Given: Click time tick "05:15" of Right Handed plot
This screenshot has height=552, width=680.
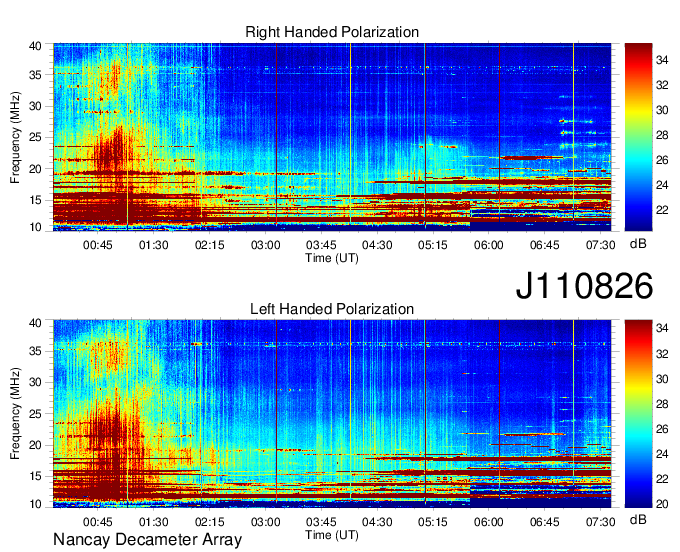Looking at the screenshot, I should click(x=433, y=245).
